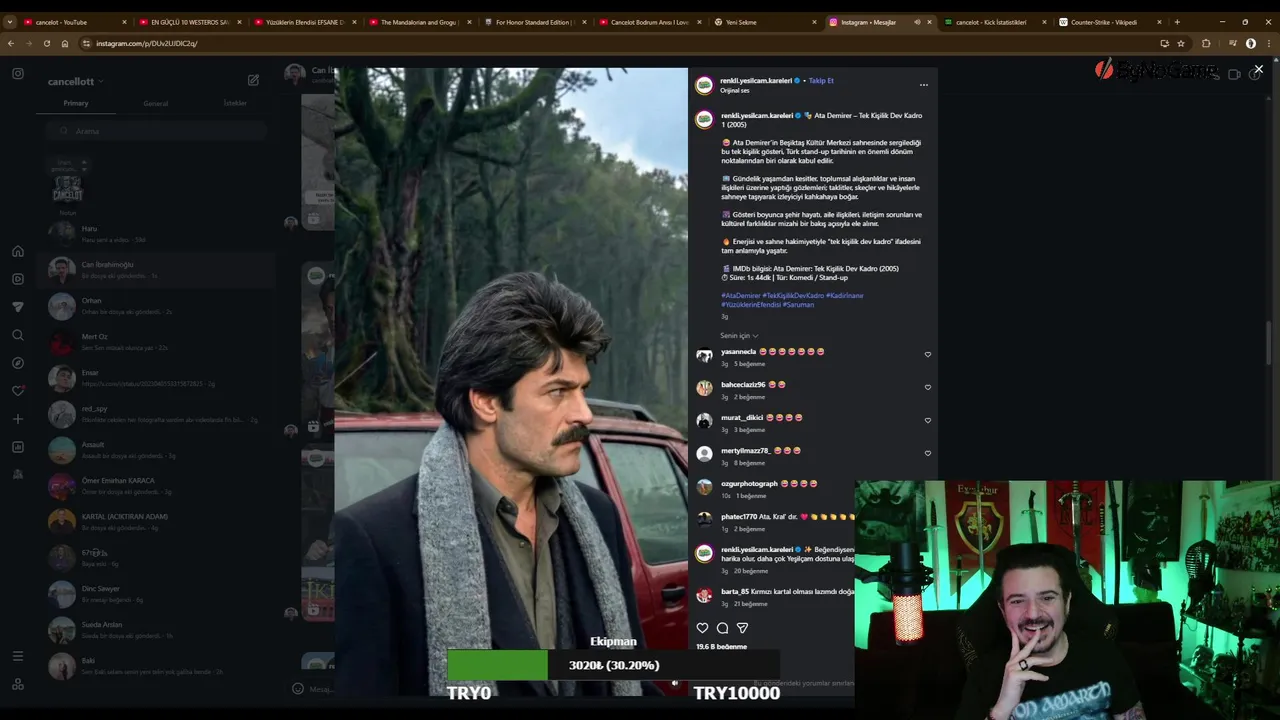1280x720 pixels.
Task: Switch to the İstekler requests tab
Action: point(235,103)
